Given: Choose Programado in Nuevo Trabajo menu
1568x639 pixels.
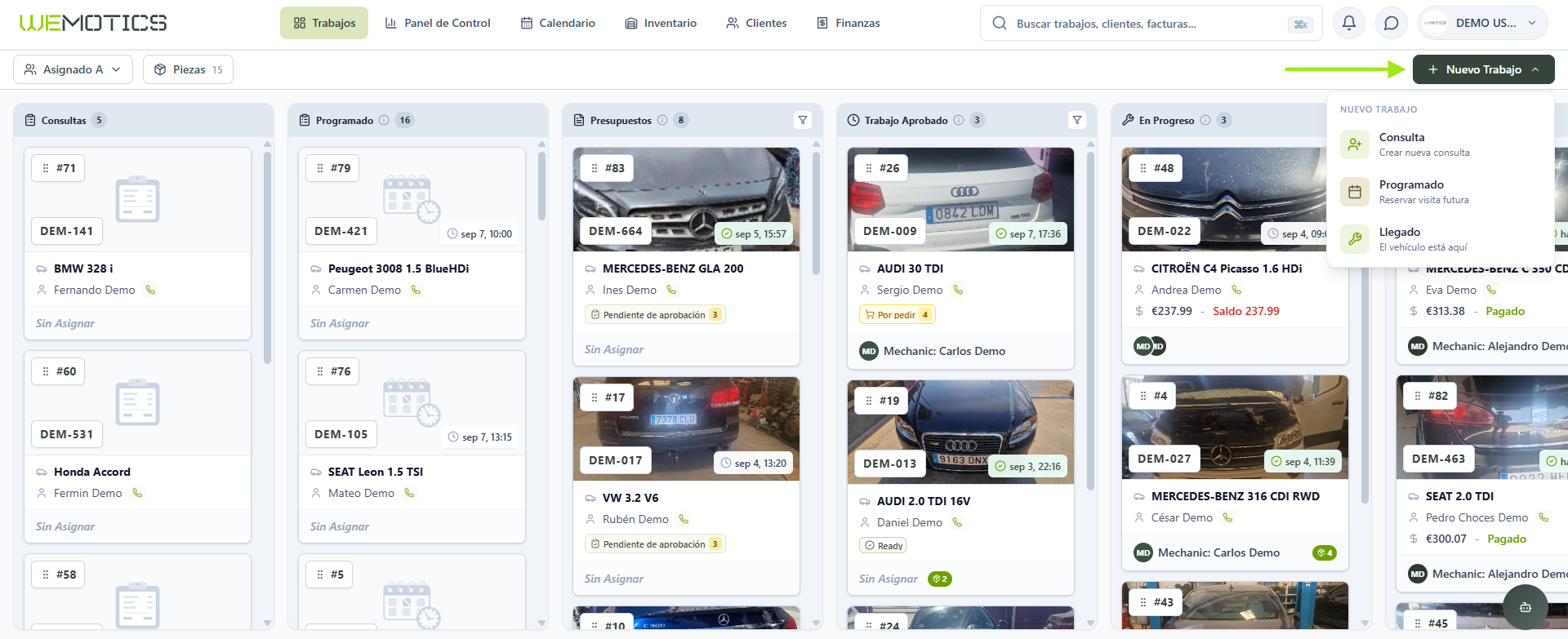Looking at the screenshot, I should [x=1441, y=192].
